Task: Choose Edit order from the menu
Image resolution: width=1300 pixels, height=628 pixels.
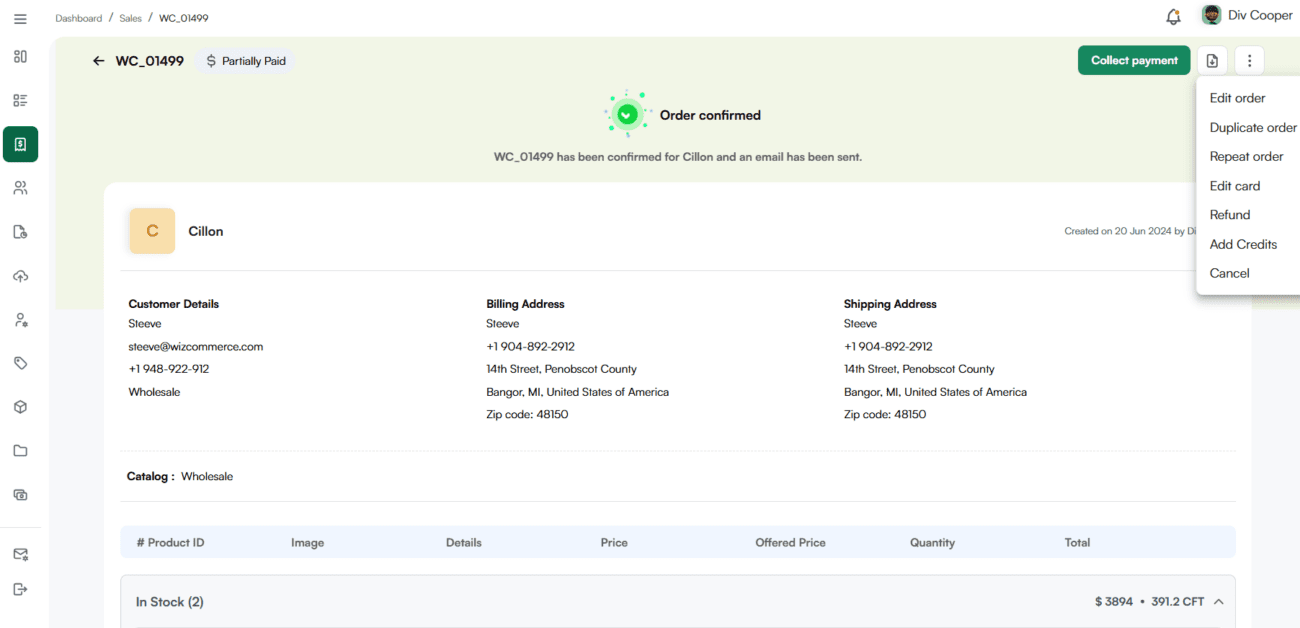Action: [x=1237, y=98]
